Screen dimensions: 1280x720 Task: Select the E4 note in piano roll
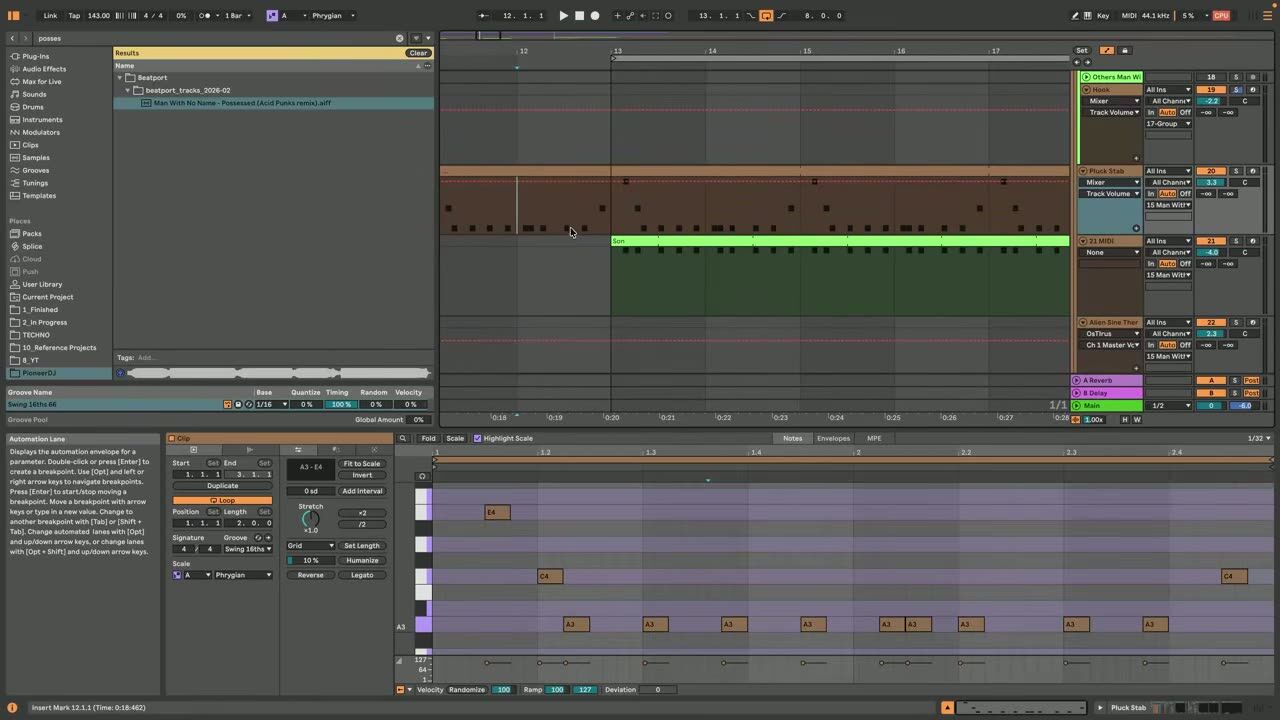click(497, 512)
